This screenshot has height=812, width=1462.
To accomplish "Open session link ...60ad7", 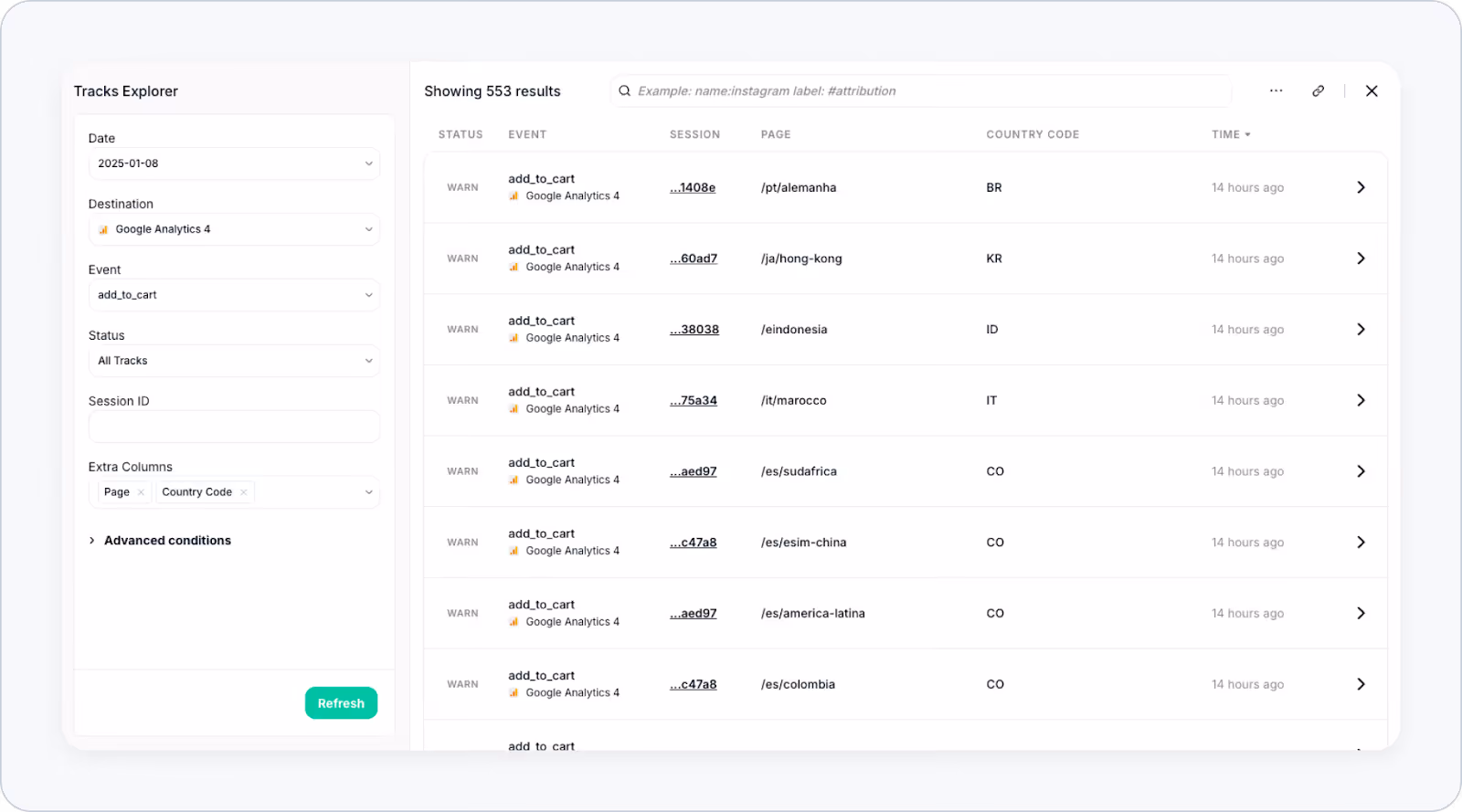I will tap(694, 258).
